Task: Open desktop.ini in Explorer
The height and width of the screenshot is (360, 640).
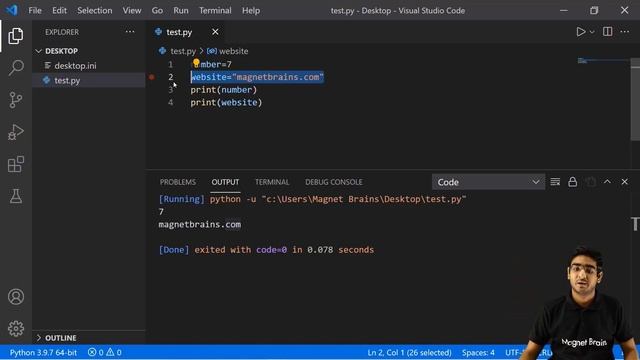Action: [x=75, y=66]
